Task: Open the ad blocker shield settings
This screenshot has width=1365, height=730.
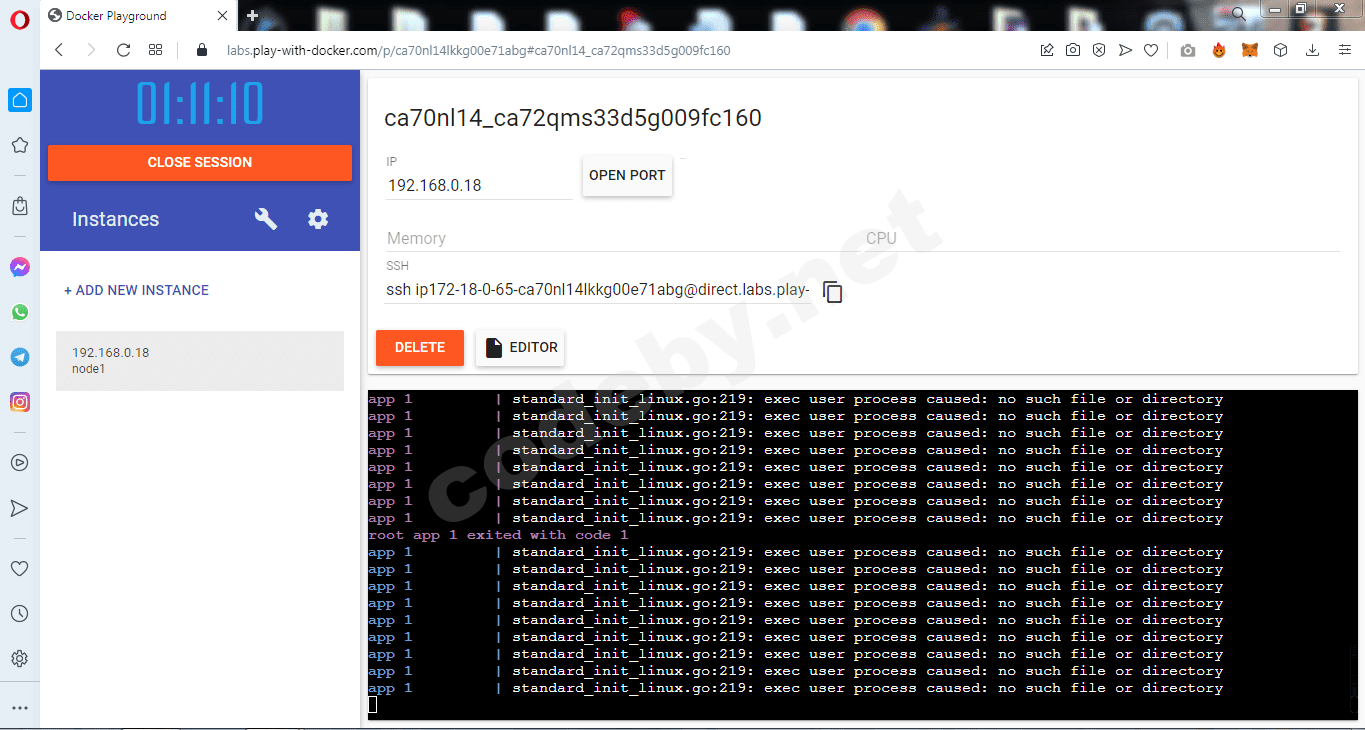Action: point(1099,50)
